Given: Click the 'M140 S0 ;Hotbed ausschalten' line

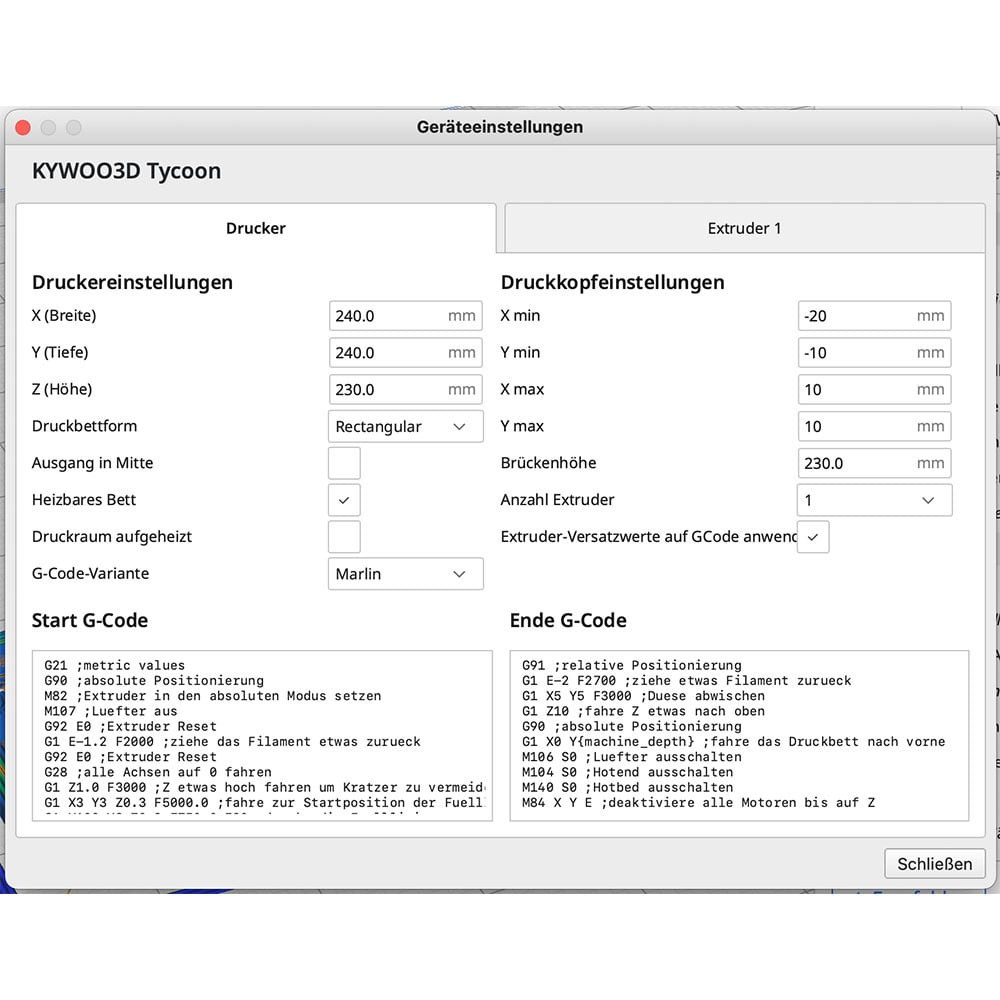Looking at the screenshot, I should coord(628,788).
